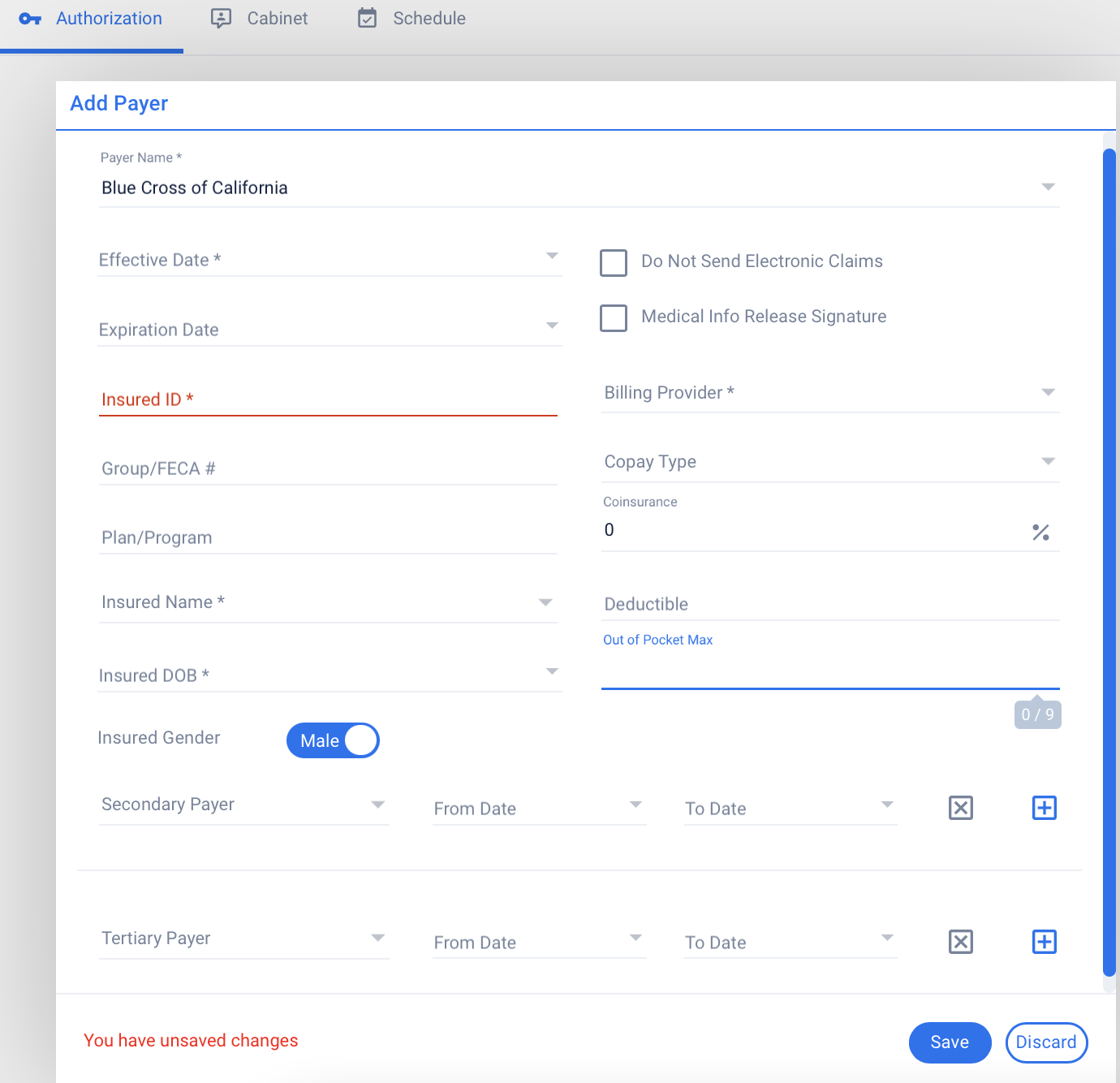
Task: Discard the unsaved changes
Action: (1046, 1042)
